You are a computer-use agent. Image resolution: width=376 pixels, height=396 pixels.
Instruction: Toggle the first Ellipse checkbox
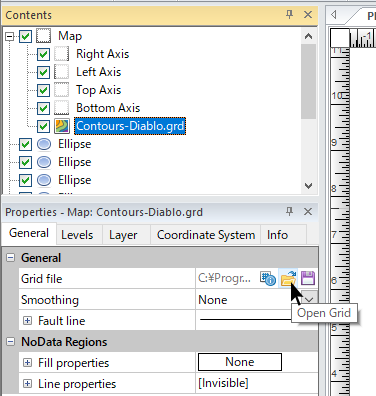pyautogui.click(x=26, y=144)
